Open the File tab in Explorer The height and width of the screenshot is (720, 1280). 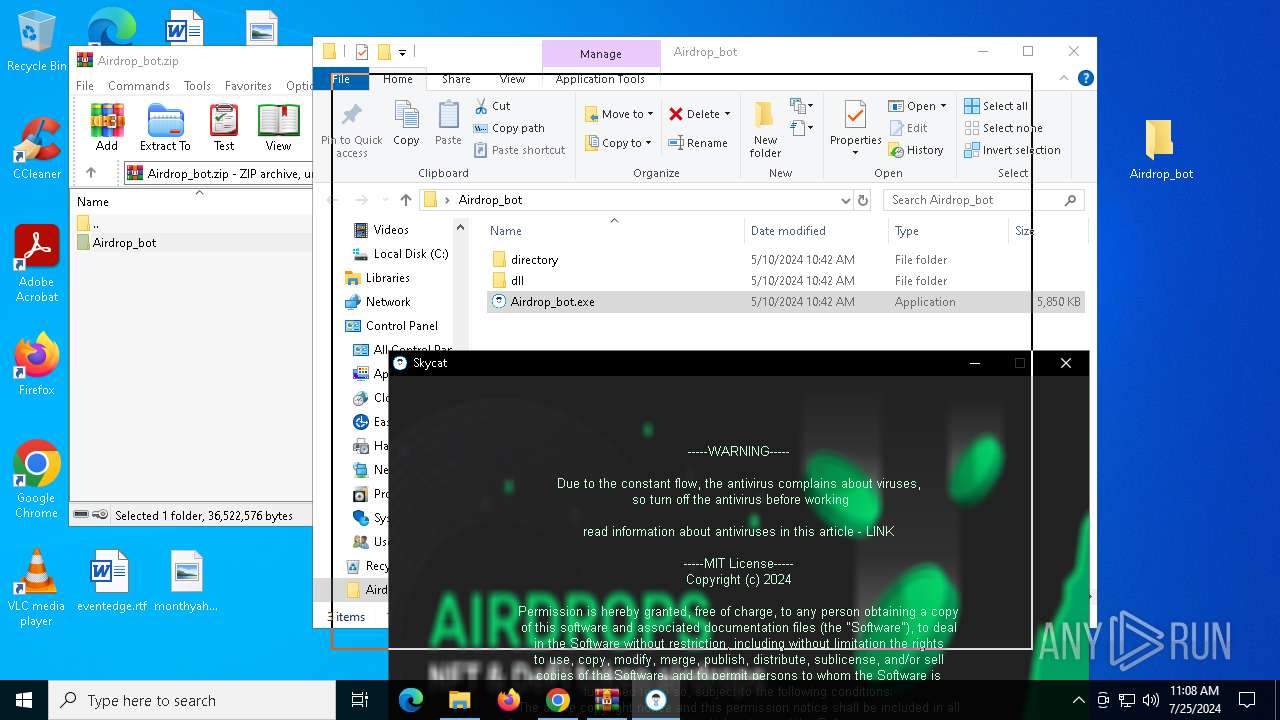[341, 79]
